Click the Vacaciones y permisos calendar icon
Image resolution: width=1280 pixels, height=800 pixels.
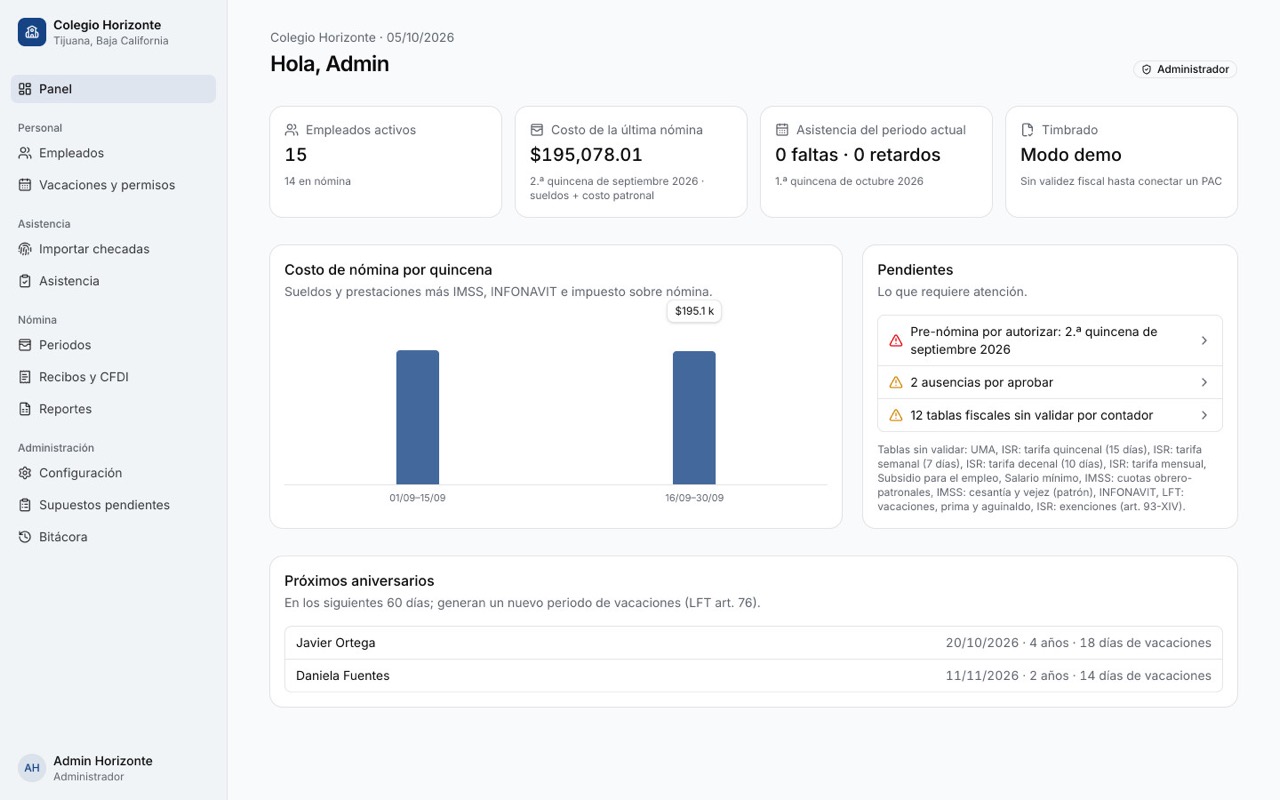(x=25, y=185)
